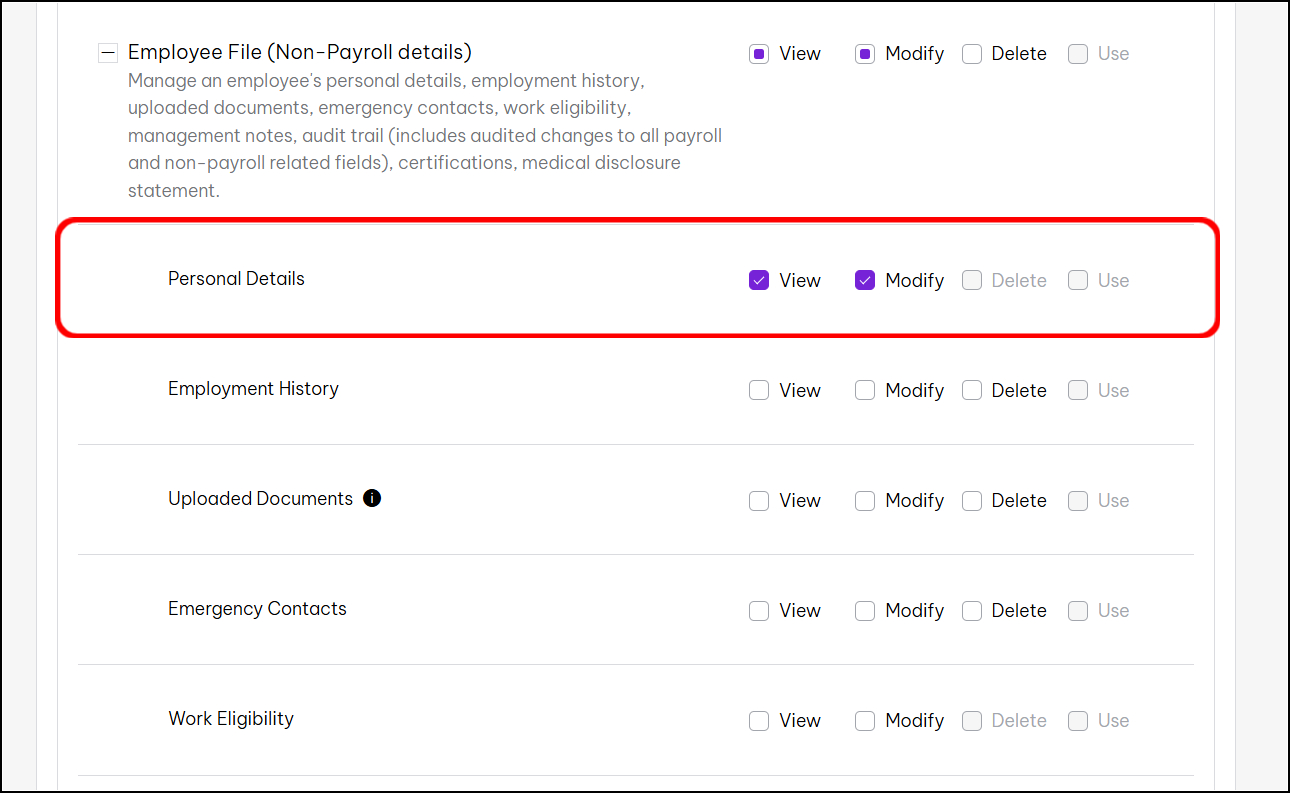This screenshot has width=1290, height=793.
Task: Uncheck Modify for Personal Details
Action: click(x=865, y=281)
